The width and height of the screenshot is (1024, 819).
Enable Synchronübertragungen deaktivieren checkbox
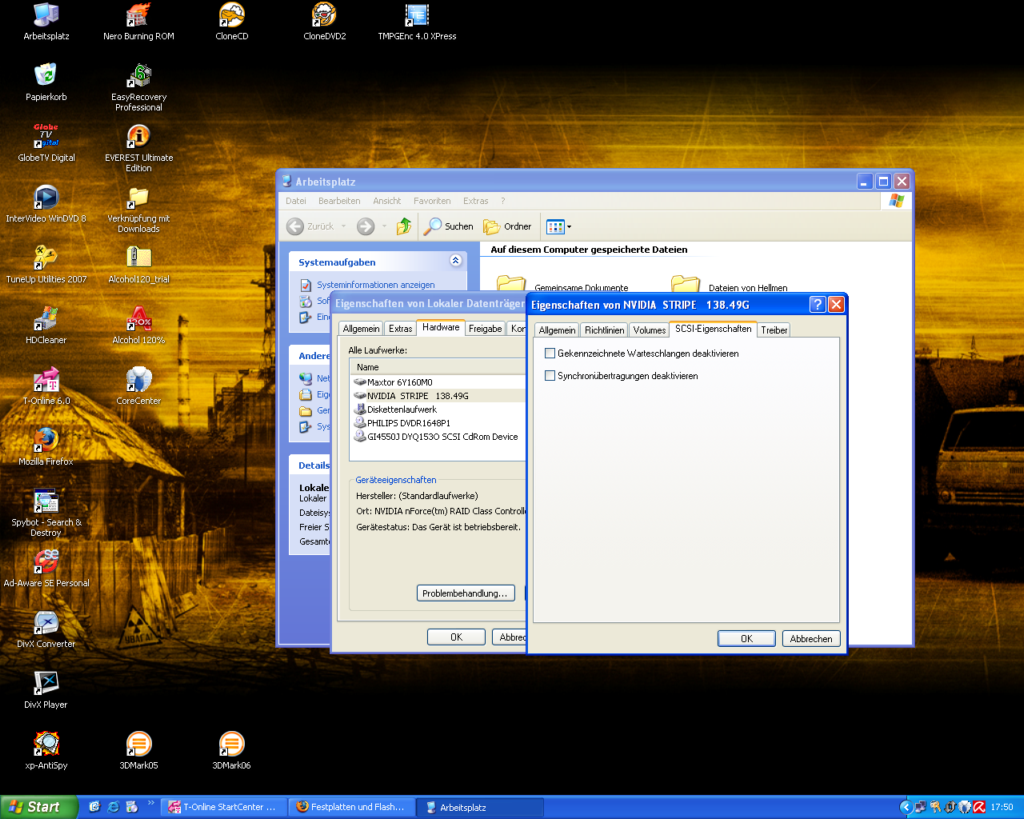[x=550, y=376]
